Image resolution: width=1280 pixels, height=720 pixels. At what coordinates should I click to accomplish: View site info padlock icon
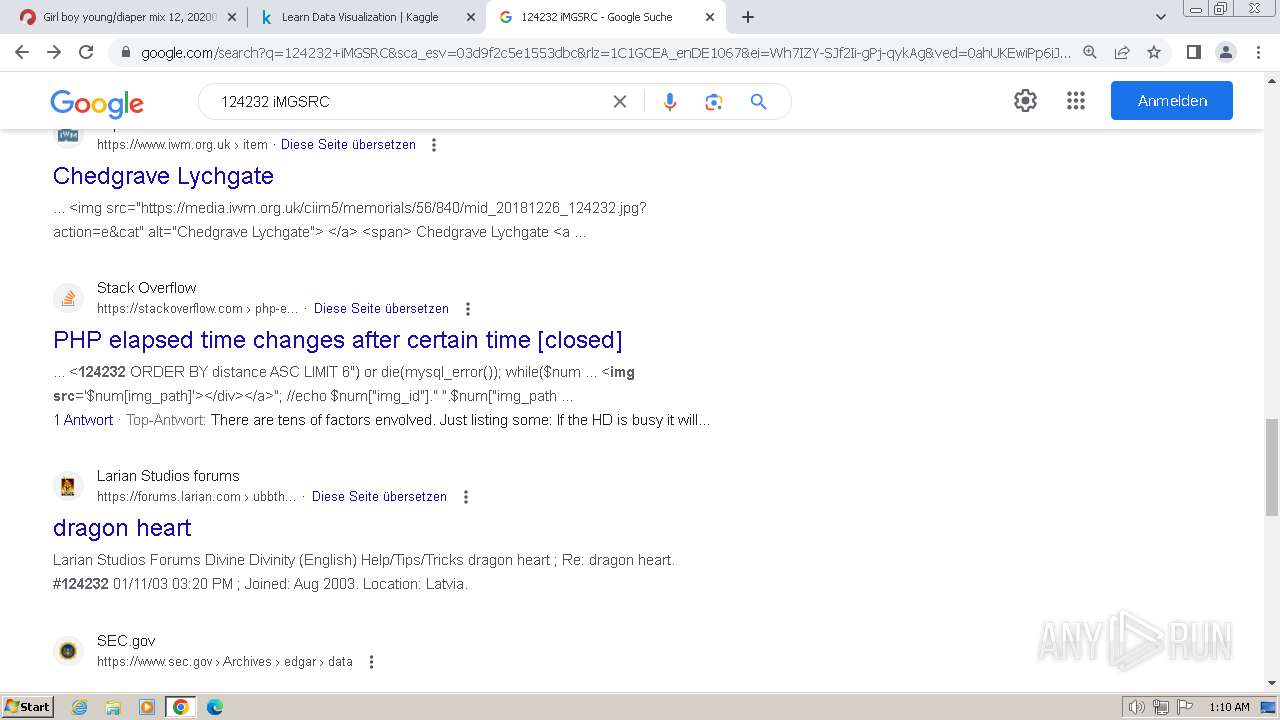point(125,53)
